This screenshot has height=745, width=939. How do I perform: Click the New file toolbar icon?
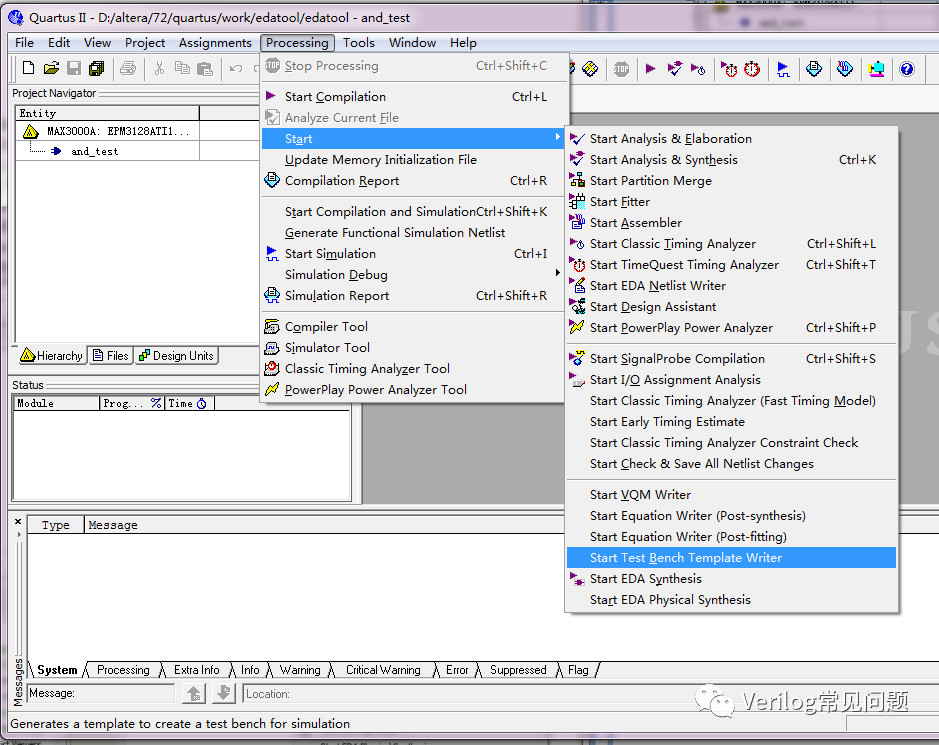pyautogui.click(x=28, y=68)
